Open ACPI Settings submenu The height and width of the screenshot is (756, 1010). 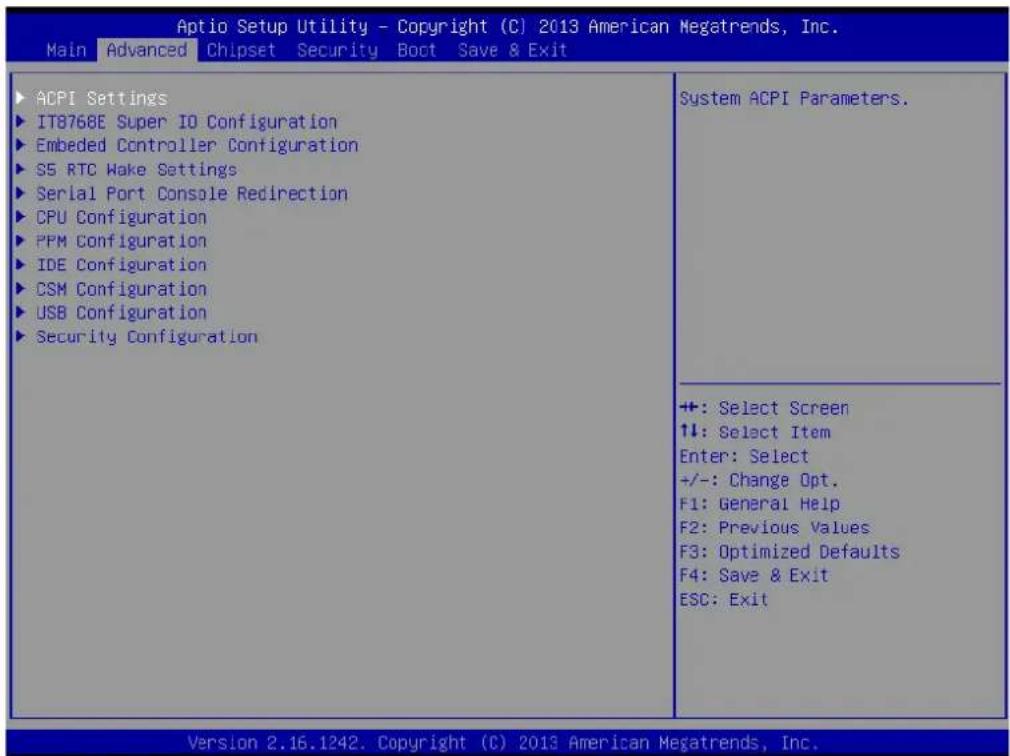click(x=101, y=99)
